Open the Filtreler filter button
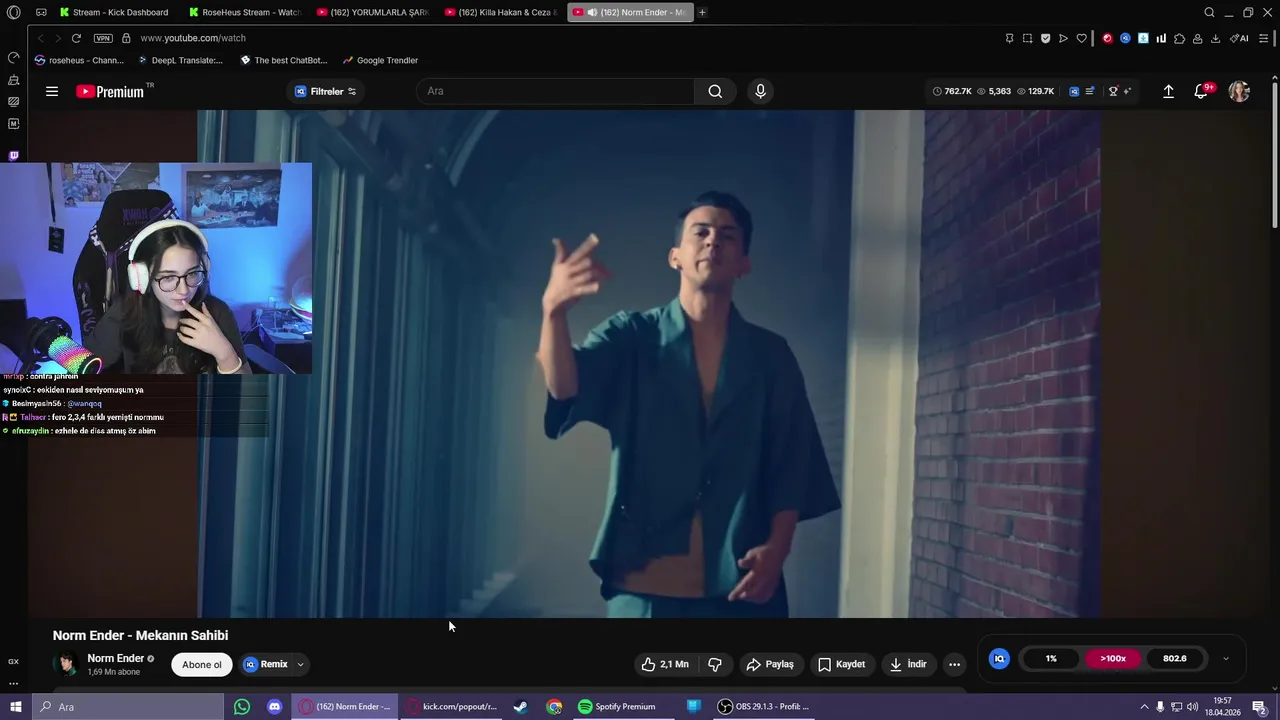The width and height of the screenshot is (1280, 720). pyautogui.click(x=326, y=91)
